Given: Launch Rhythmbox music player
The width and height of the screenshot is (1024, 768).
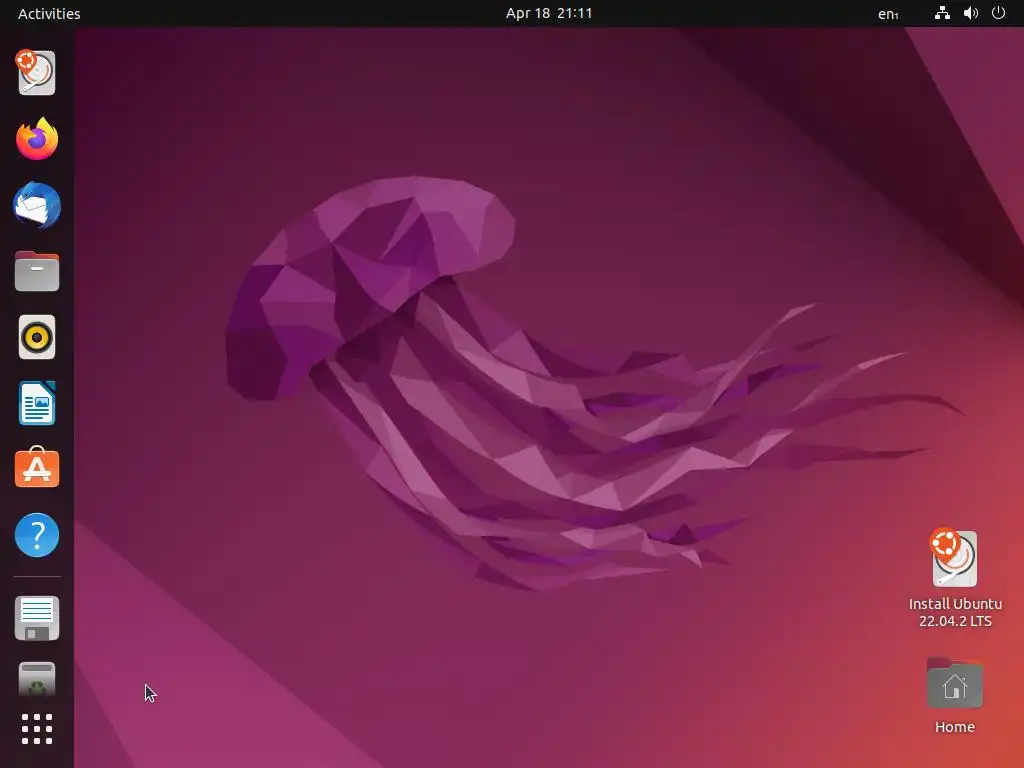Looking at the screenshot, I should coord(37,338).
